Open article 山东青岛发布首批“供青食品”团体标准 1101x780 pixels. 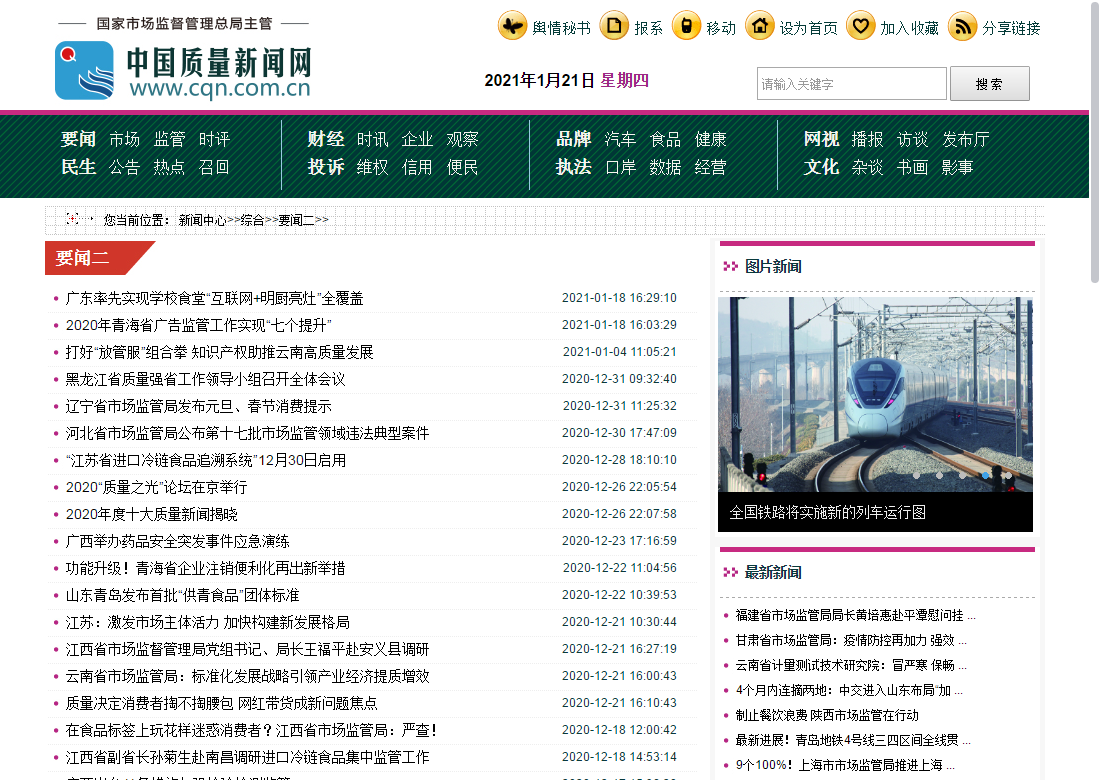[x=182, y=595]
